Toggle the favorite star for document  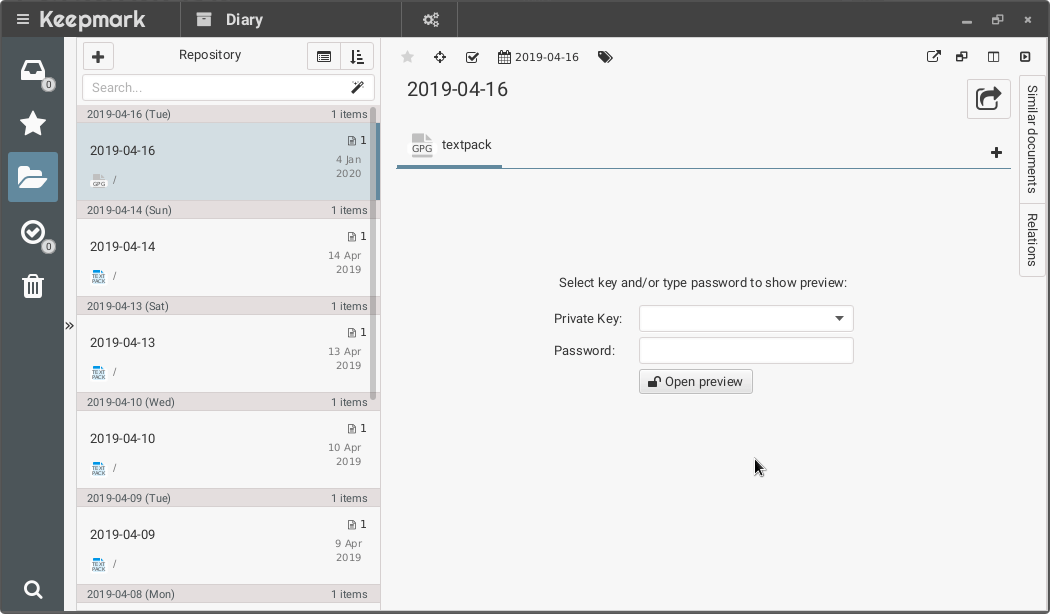coord(407,57)
